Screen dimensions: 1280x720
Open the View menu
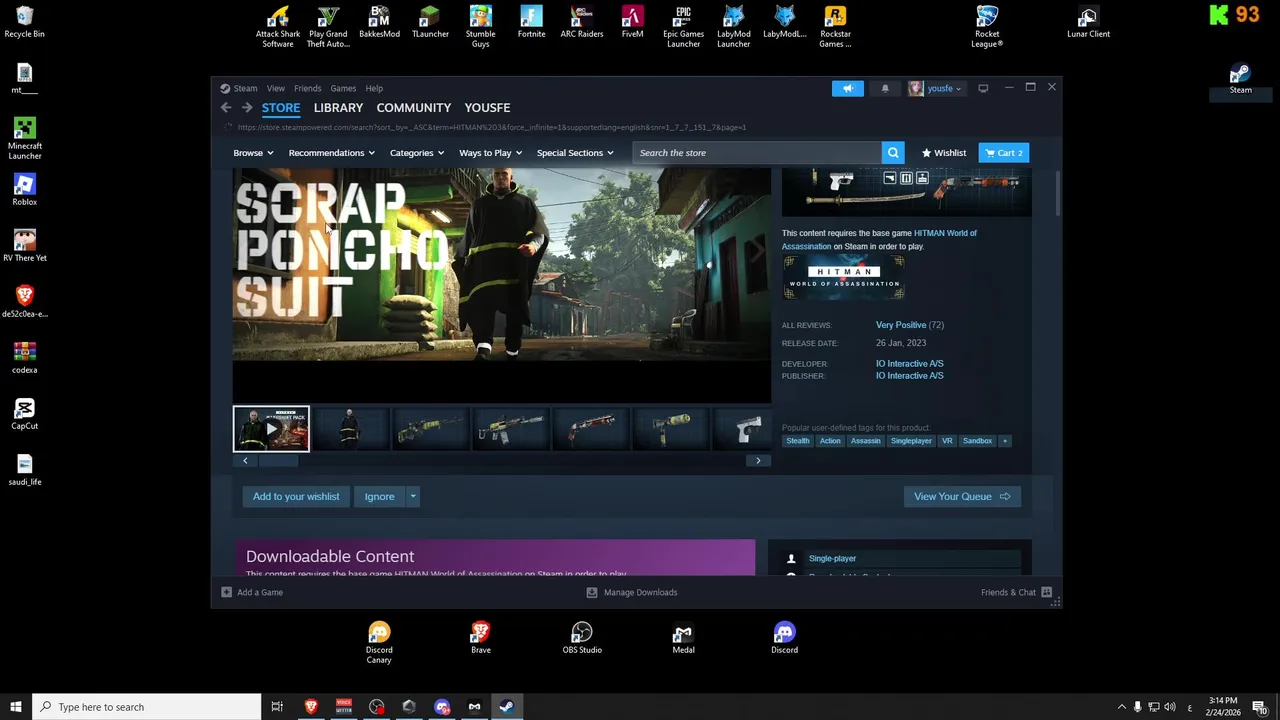click(x=275, y=88)
